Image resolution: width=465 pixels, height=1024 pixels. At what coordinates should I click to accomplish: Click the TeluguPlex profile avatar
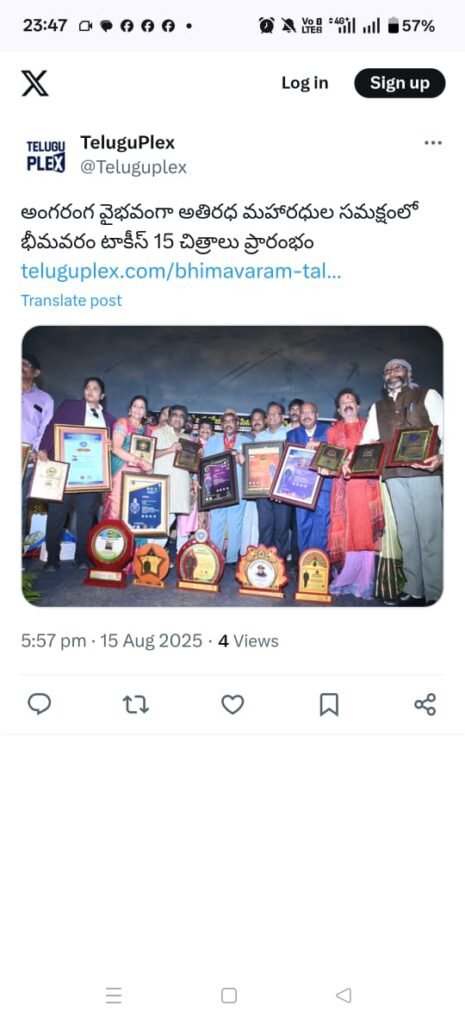[46, 155]
